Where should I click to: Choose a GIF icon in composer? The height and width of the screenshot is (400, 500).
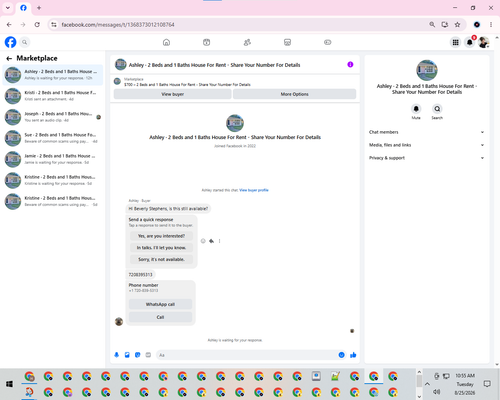point(148,355)
